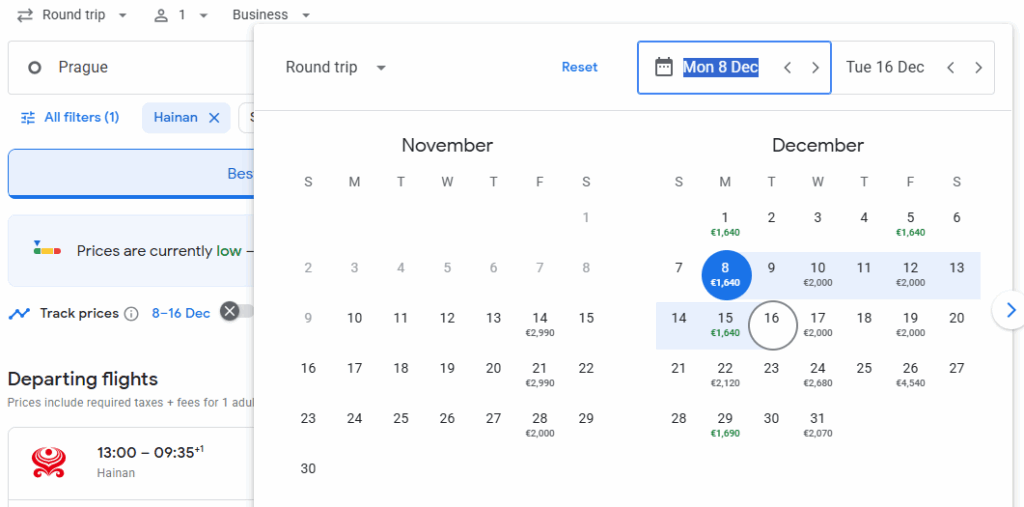This screenshot has height=507, width=1024.
Task: Click the Prague origin input field
Action: [130, 68]
